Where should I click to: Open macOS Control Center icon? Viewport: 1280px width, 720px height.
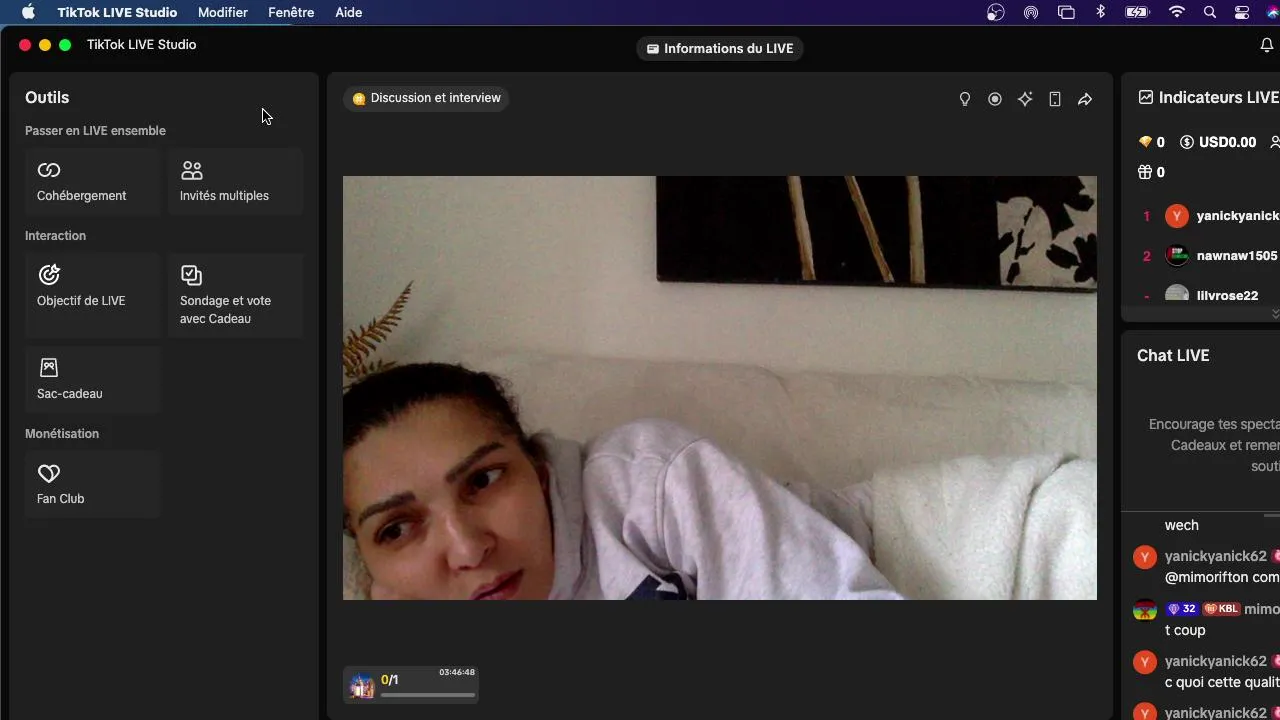click(1242, 12)
